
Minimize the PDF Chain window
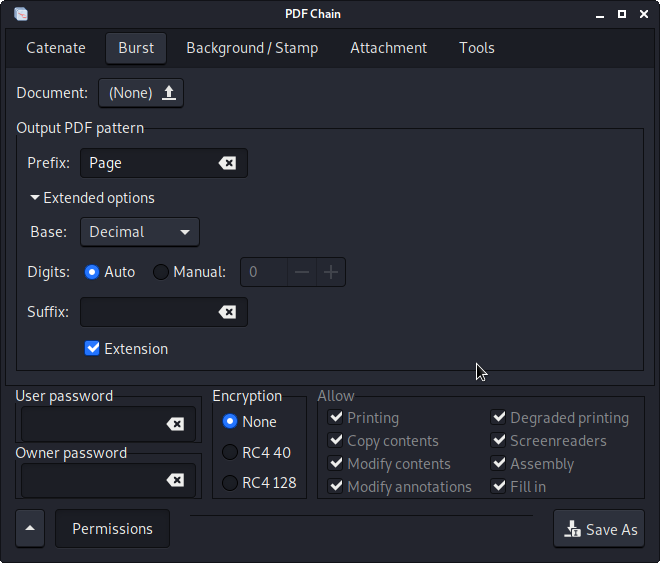click(x=600, y=14)
